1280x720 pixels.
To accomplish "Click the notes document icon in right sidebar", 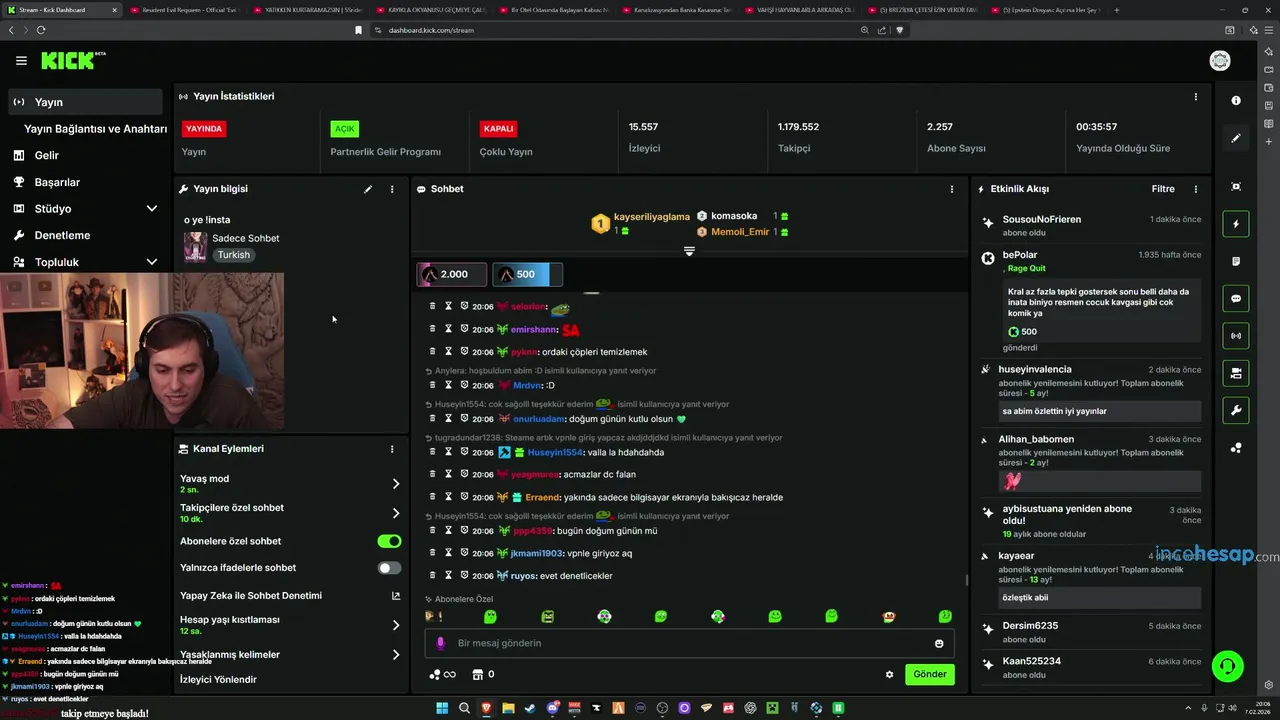I will 1236,261.
